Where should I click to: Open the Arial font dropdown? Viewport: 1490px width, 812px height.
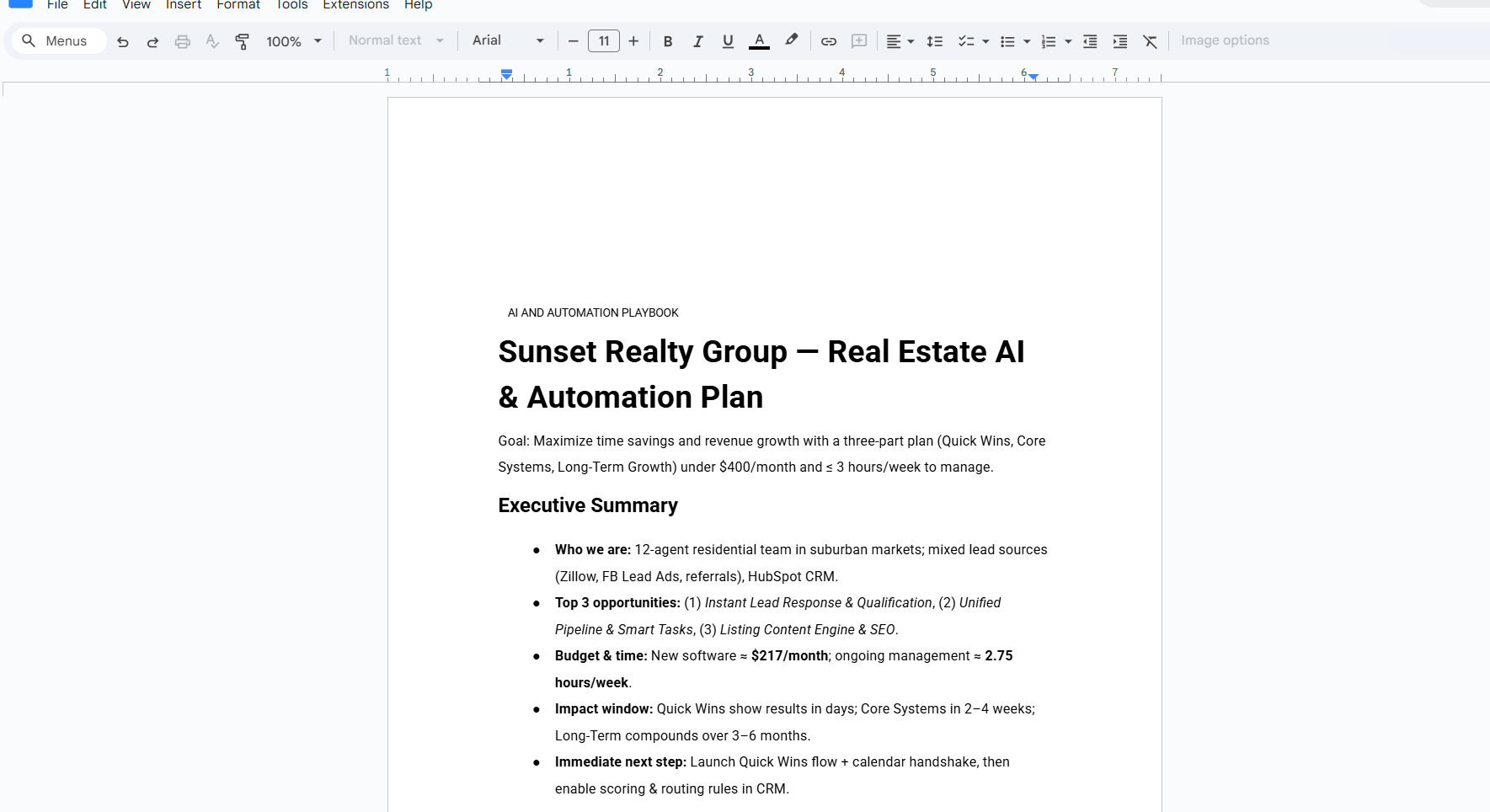[x=508, y=40]
